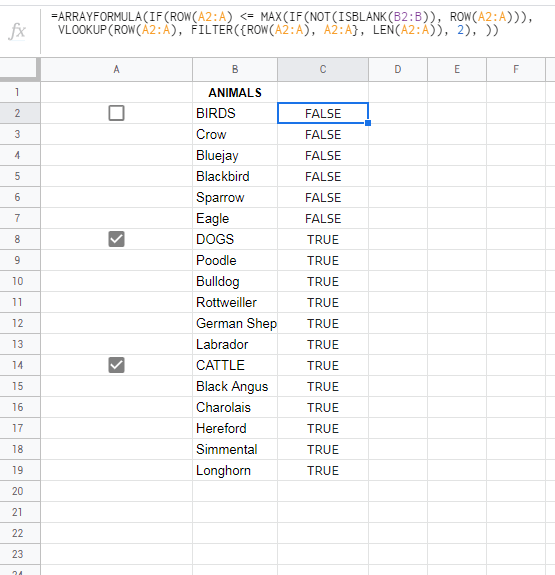Click the Rottweiller cell

click(x=235, y=302)
